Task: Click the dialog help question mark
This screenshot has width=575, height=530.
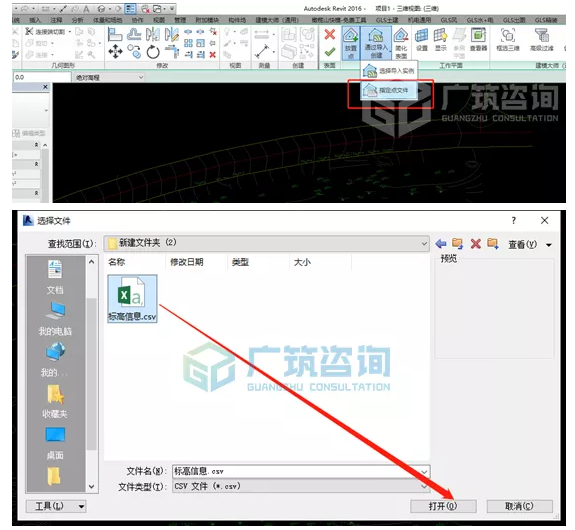Action: 514,220
